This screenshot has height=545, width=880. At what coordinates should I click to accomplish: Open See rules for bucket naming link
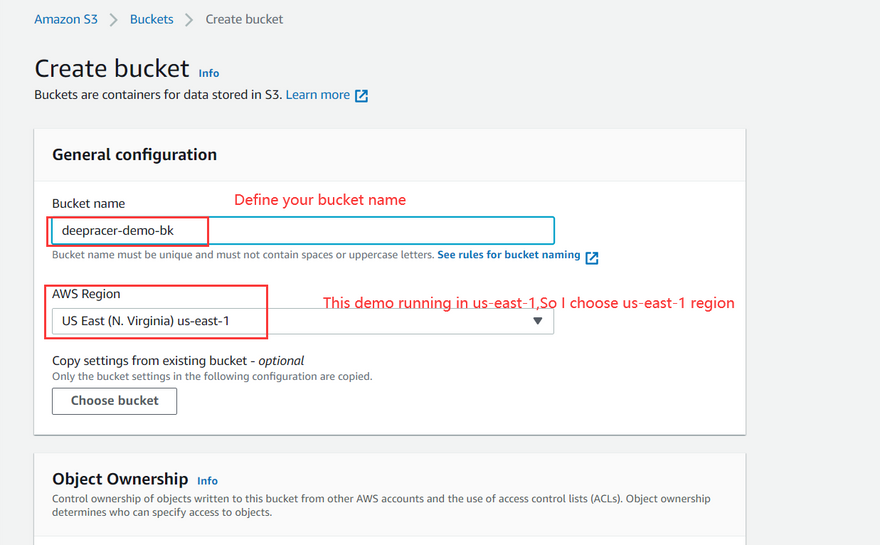click(508, 256)
